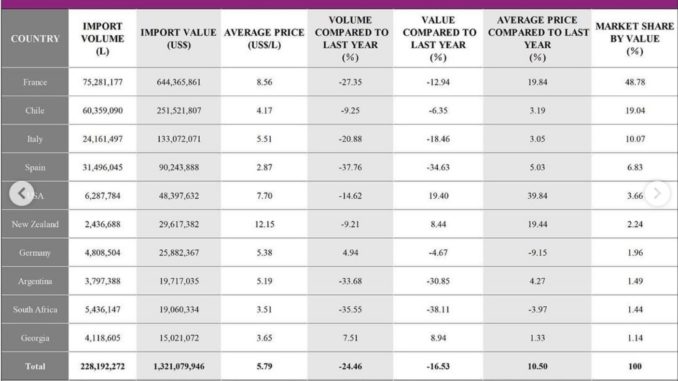678x381 pixels.
Task: Select the COUNTRY column header
Action: pyautogui.click(x=35, y=38)
